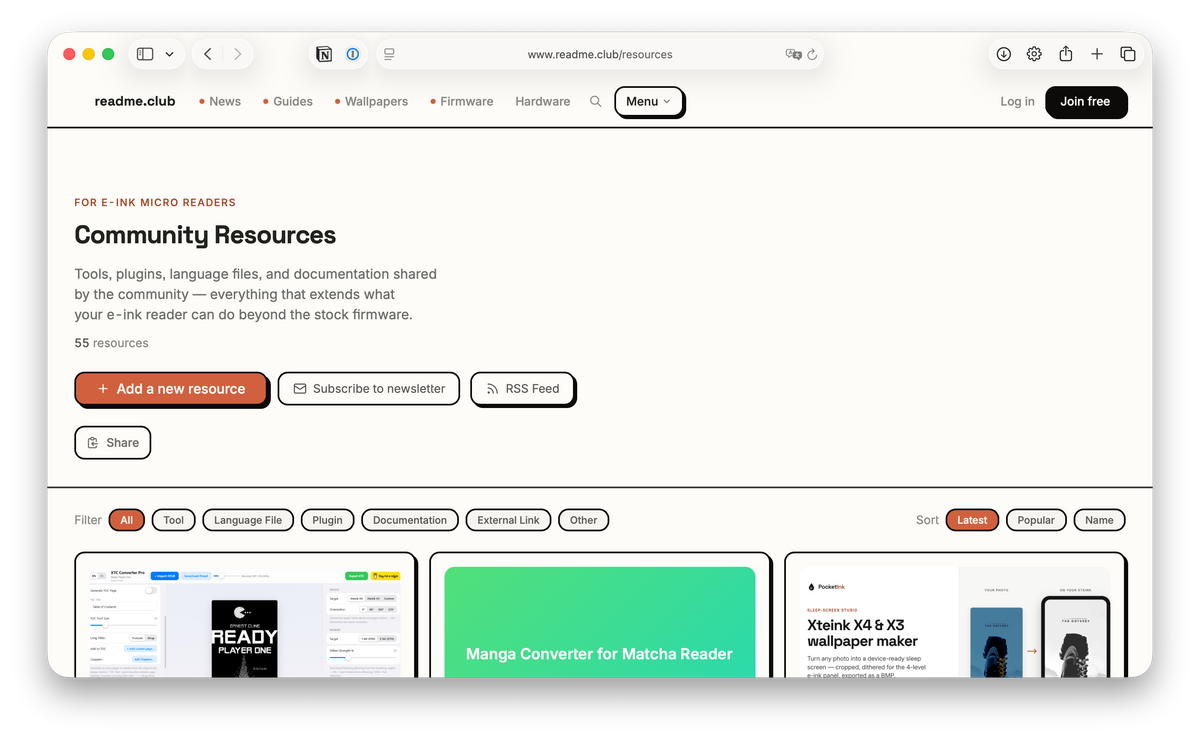Toggle the Safari sidebar icon
Screen dimensions: 1200x740
pos(145,54)
